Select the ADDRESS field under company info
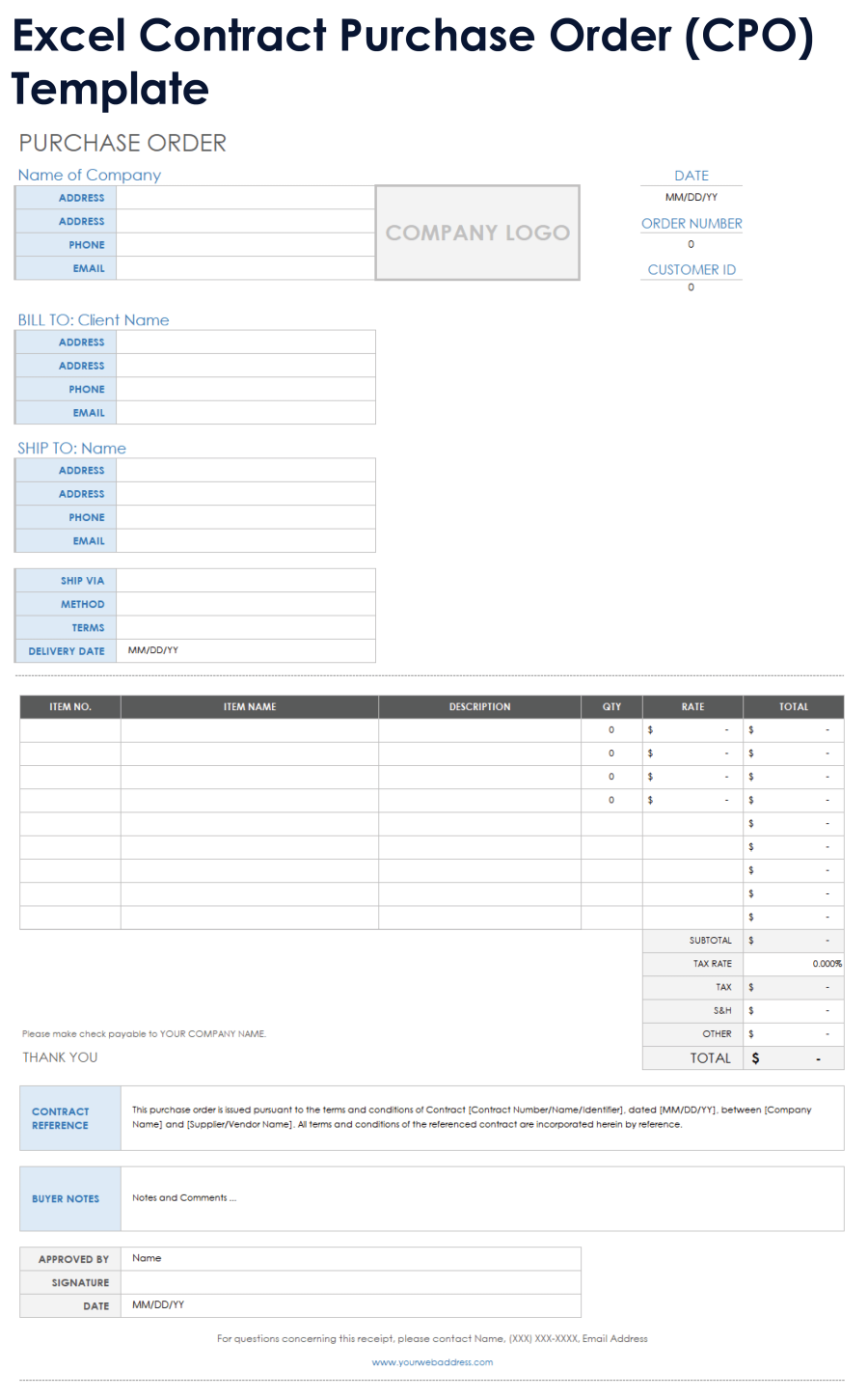The width and height of the screenshot is (868, 1398). [244, 197]
